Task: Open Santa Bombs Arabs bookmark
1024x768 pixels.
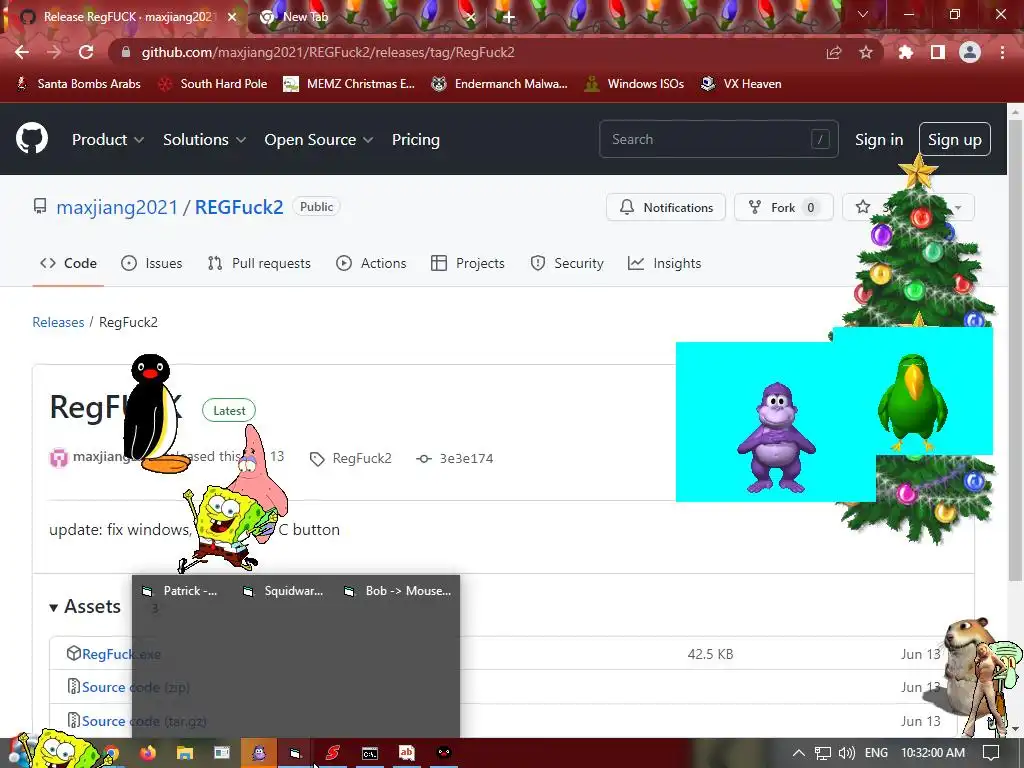Action: (x=78, y=84)
